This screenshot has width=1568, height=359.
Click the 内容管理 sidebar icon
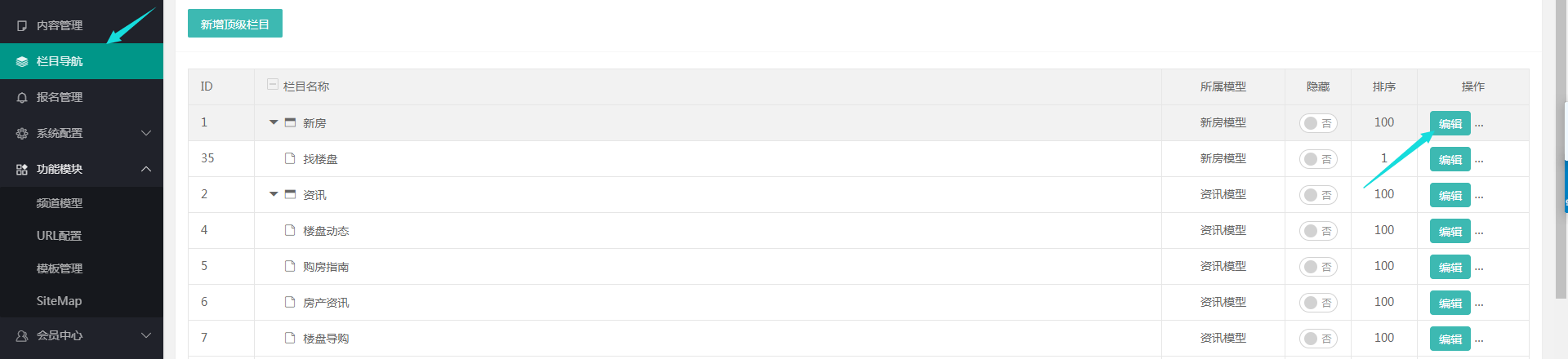(22, 26)
